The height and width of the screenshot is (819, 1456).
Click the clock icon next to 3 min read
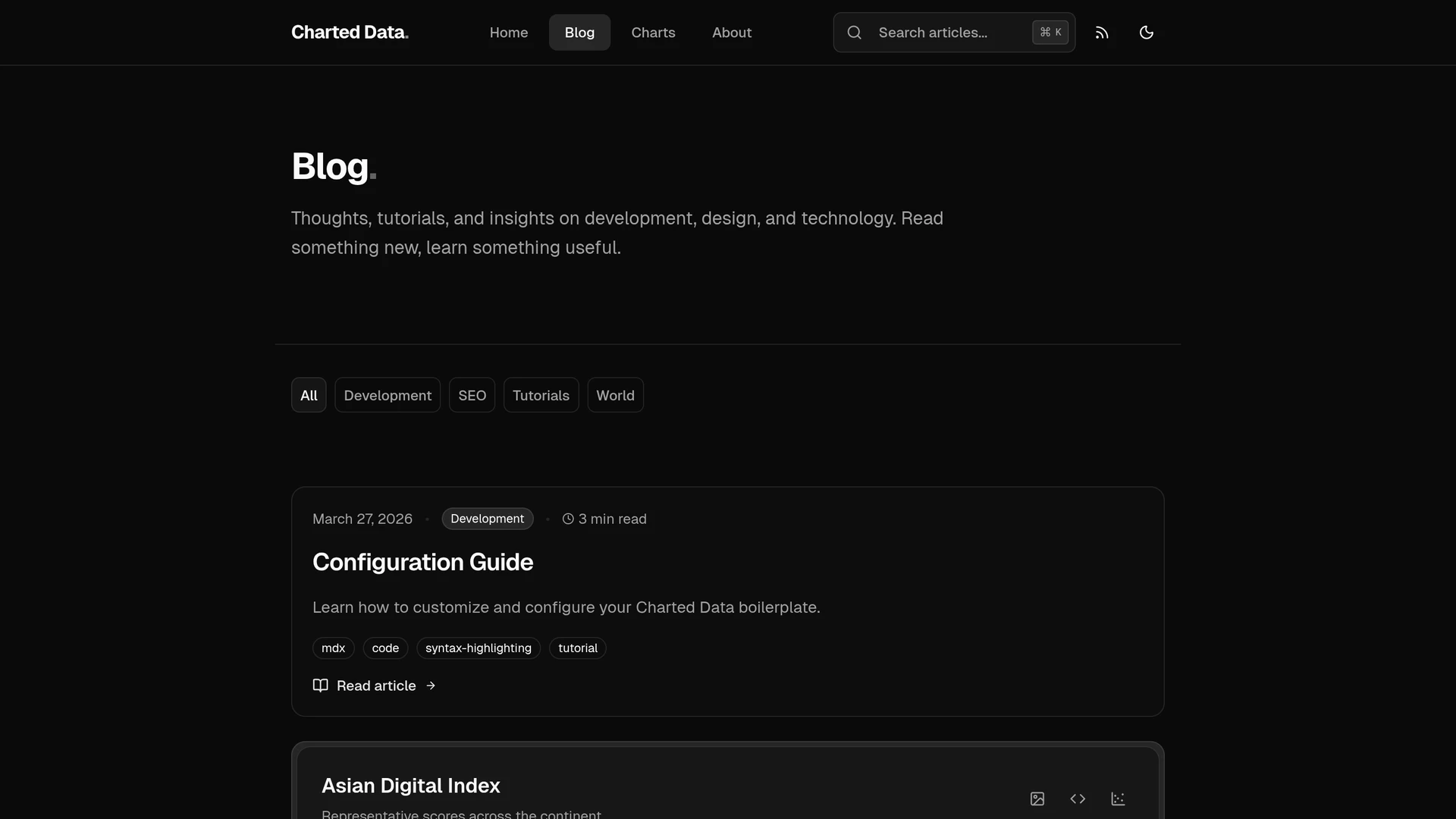(568, 519)
